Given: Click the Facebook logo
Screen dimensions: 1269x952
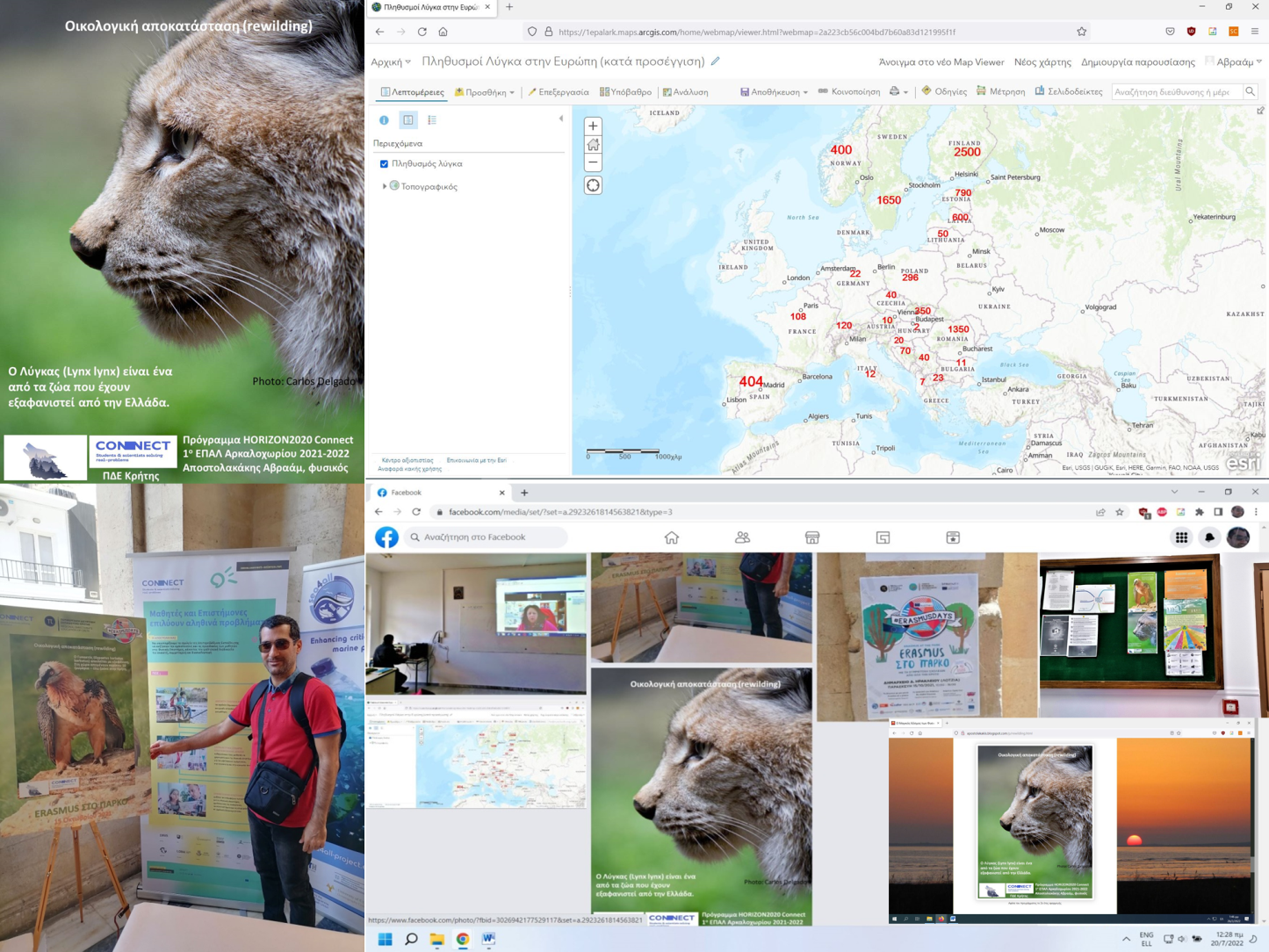Looking at the screenshot, I should point(386,537).
